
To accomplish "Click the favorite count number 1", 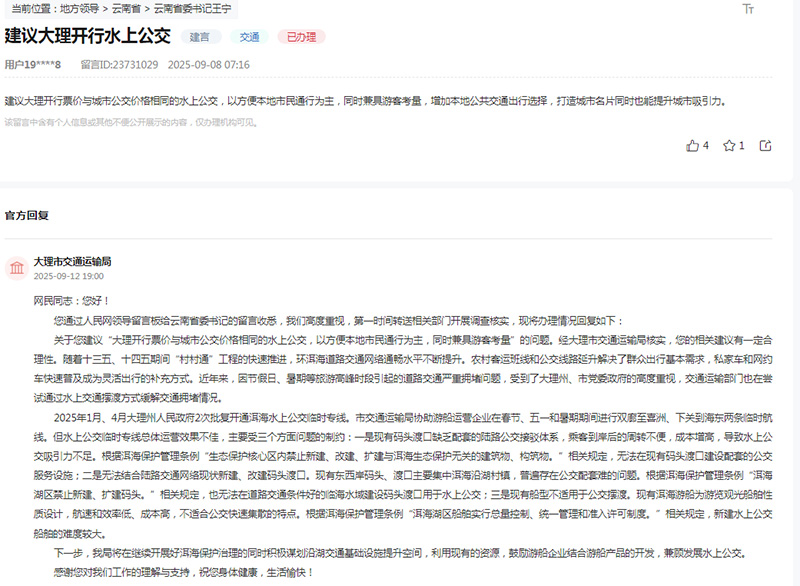I will [x=742, y=145].
